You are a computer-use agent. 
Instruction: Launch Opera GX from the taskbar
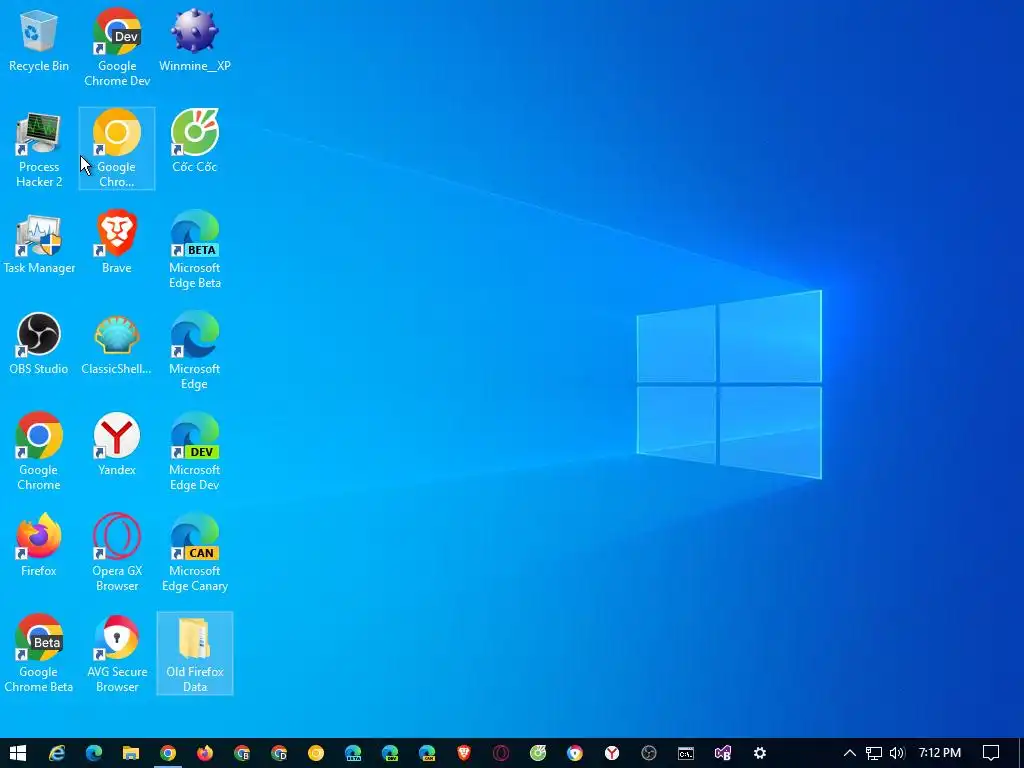pyautogui.click(x=501, y=753)
